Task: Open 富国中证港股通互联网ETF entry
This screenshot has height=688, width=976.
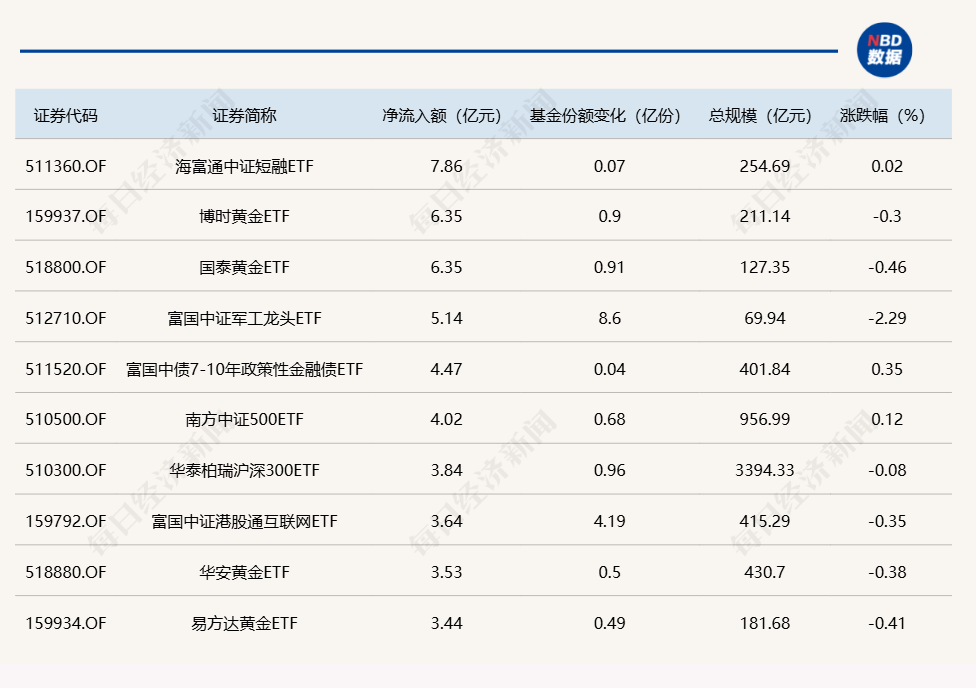Action: pos(244,521)
